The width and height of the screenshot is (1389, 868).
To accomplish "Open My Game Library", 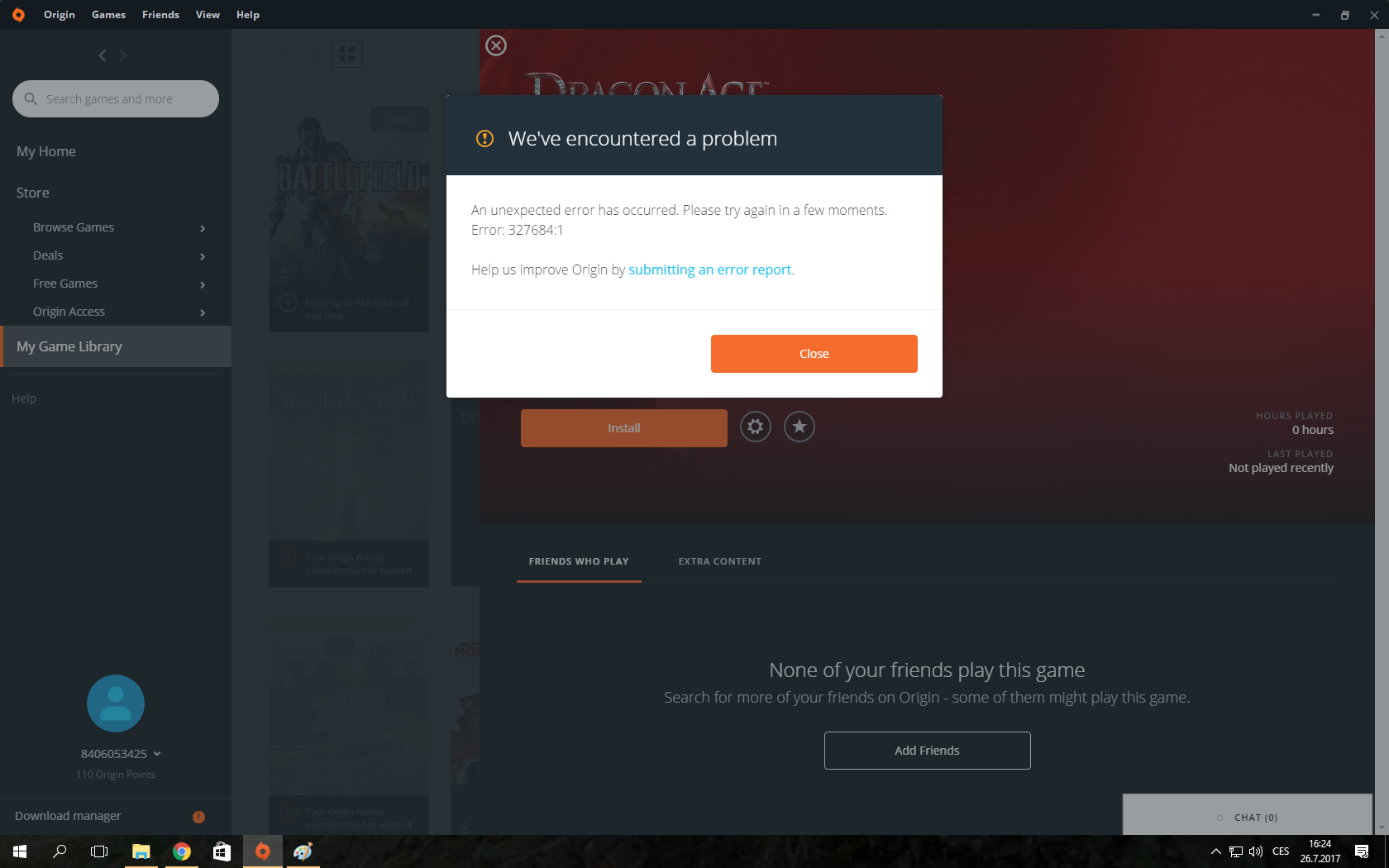I will (x=116, y=346).
